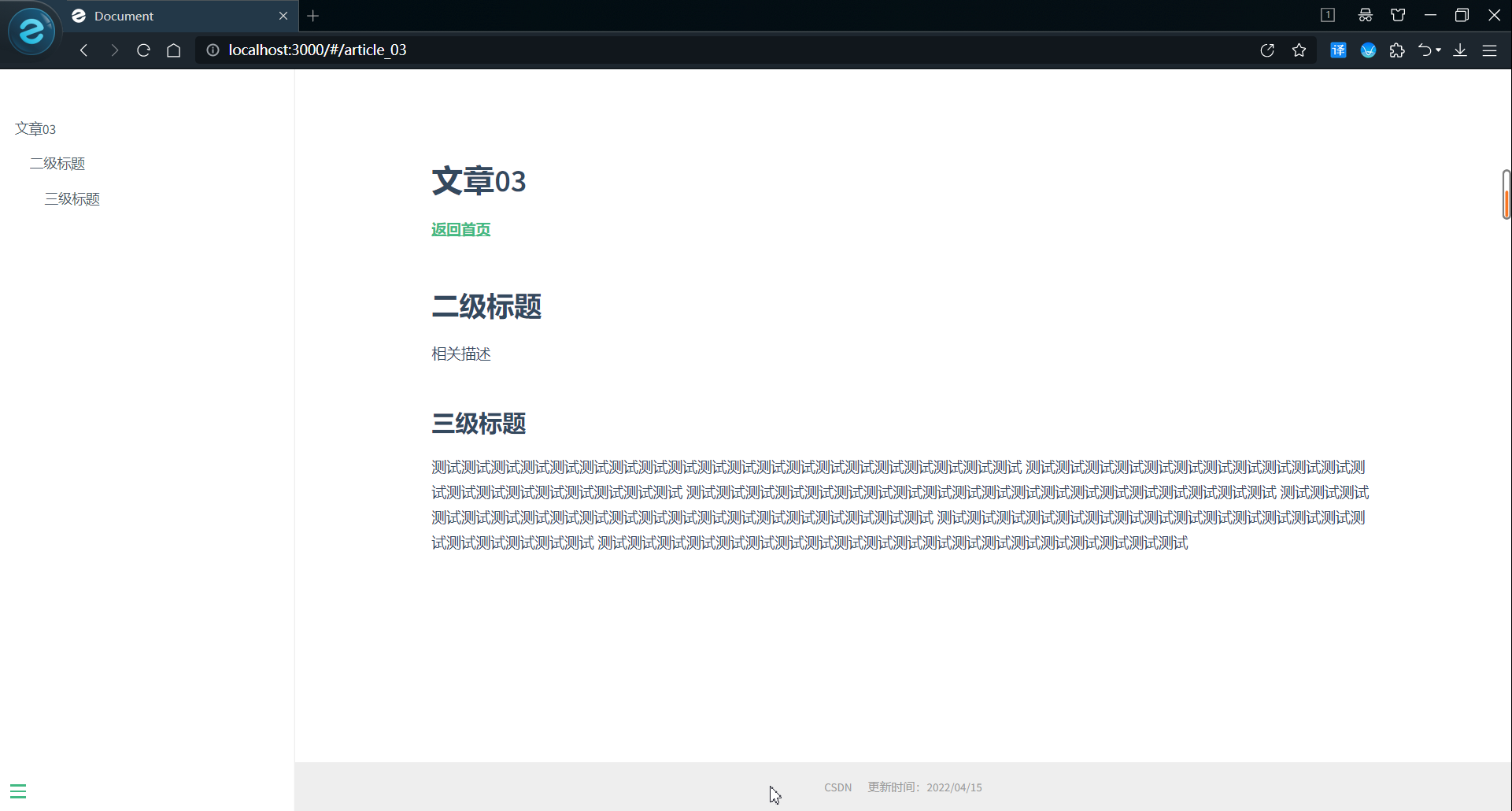Open the skin shirt icon
Viewport: 1512px width, 811px height.
click(x=1399, y=15)
